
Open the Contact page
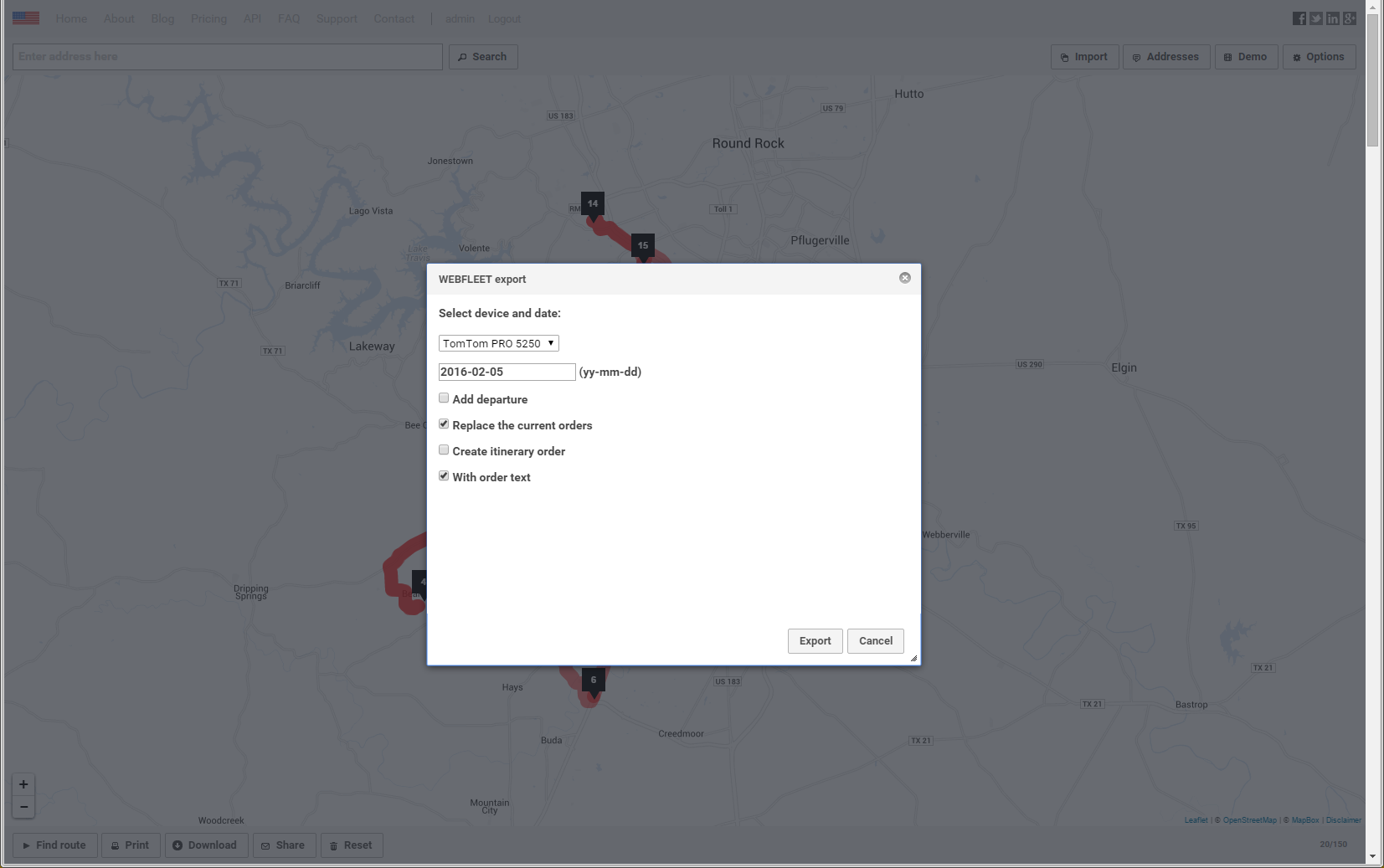point(394,18)
